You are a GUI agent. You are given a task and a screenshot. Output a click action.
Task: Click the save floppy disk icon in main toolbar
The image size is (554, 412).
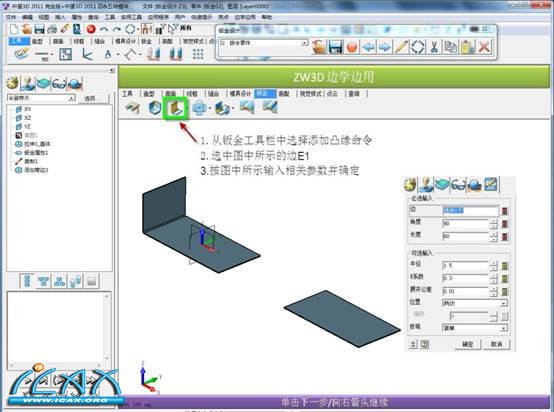pos(39,29)
